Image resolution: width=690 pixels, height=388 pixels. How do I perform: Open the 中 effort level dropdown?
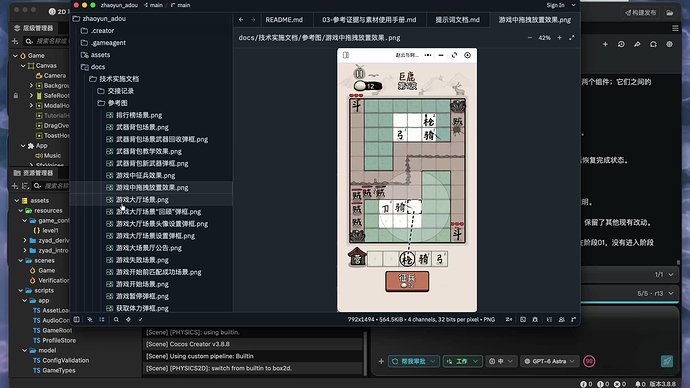[501, 361]
